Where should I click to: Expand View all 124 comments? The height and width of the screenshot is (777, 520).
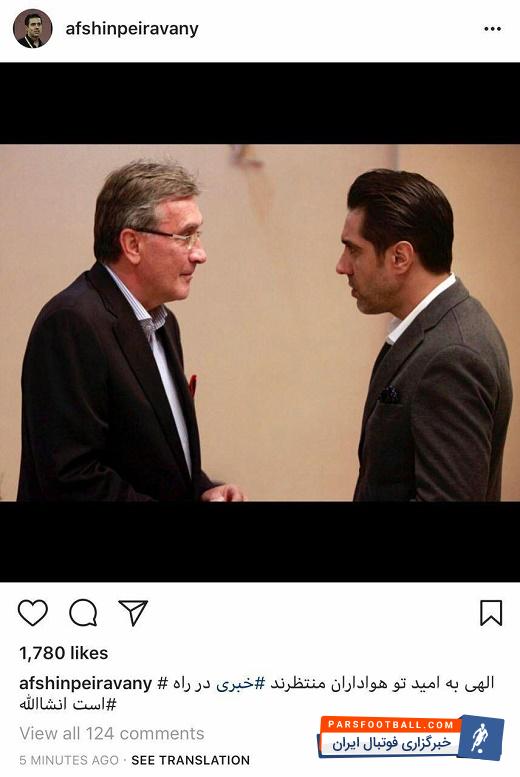click(x=112, y=733)
